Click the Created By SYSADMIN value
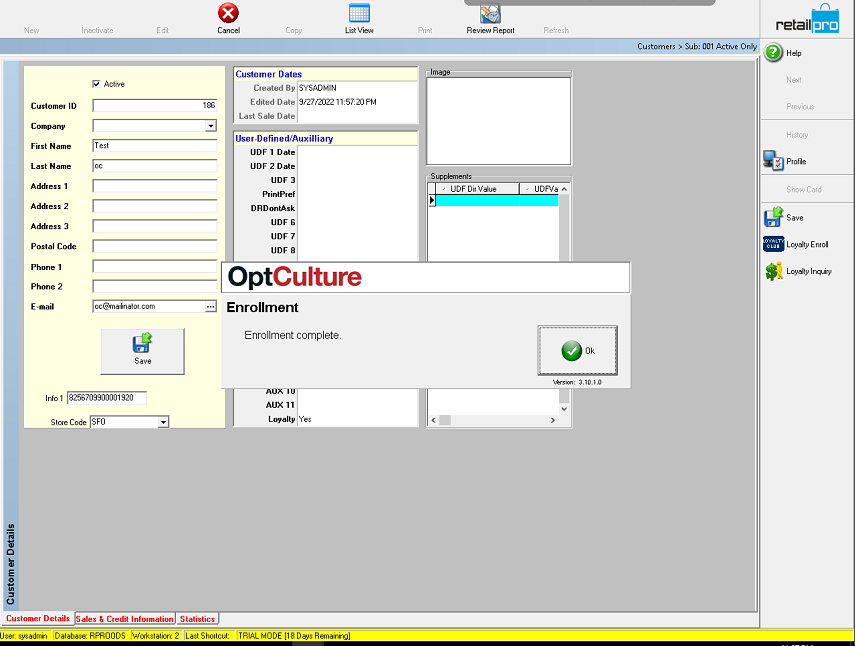855x646 pixels. click(357, 88)
